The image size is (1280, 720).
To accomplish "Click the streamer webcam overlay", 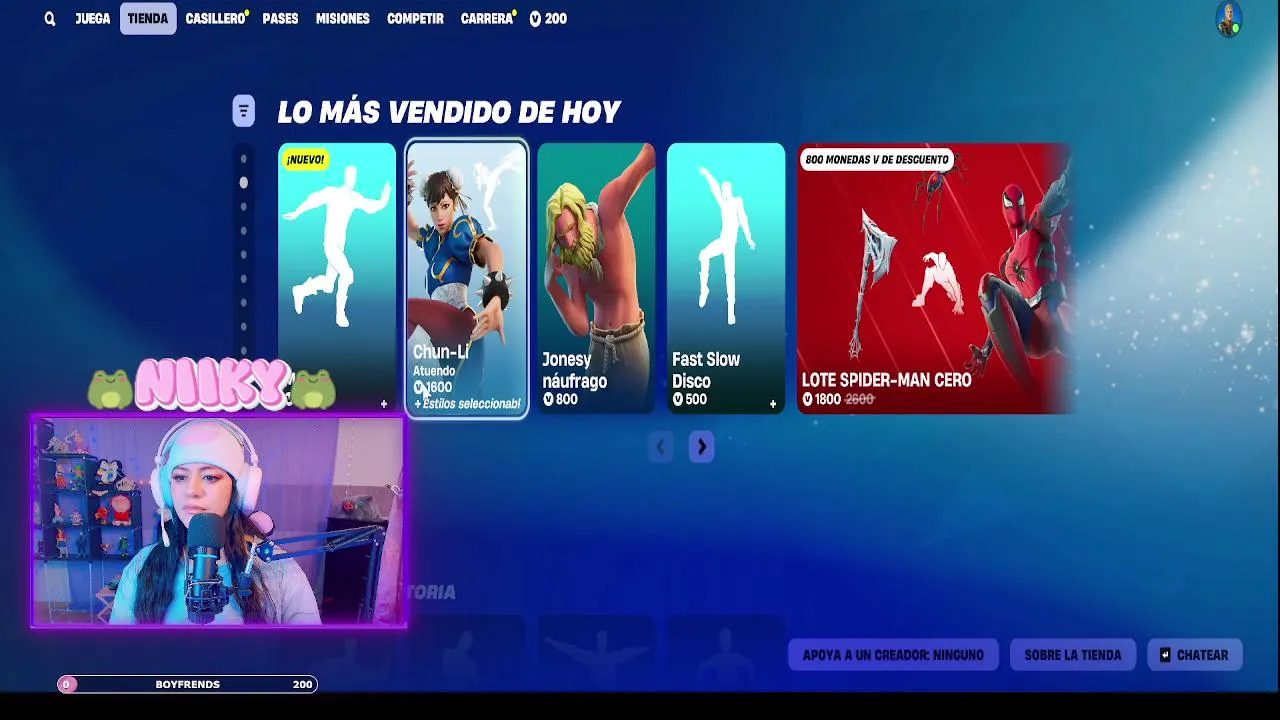I will point(218,521).
